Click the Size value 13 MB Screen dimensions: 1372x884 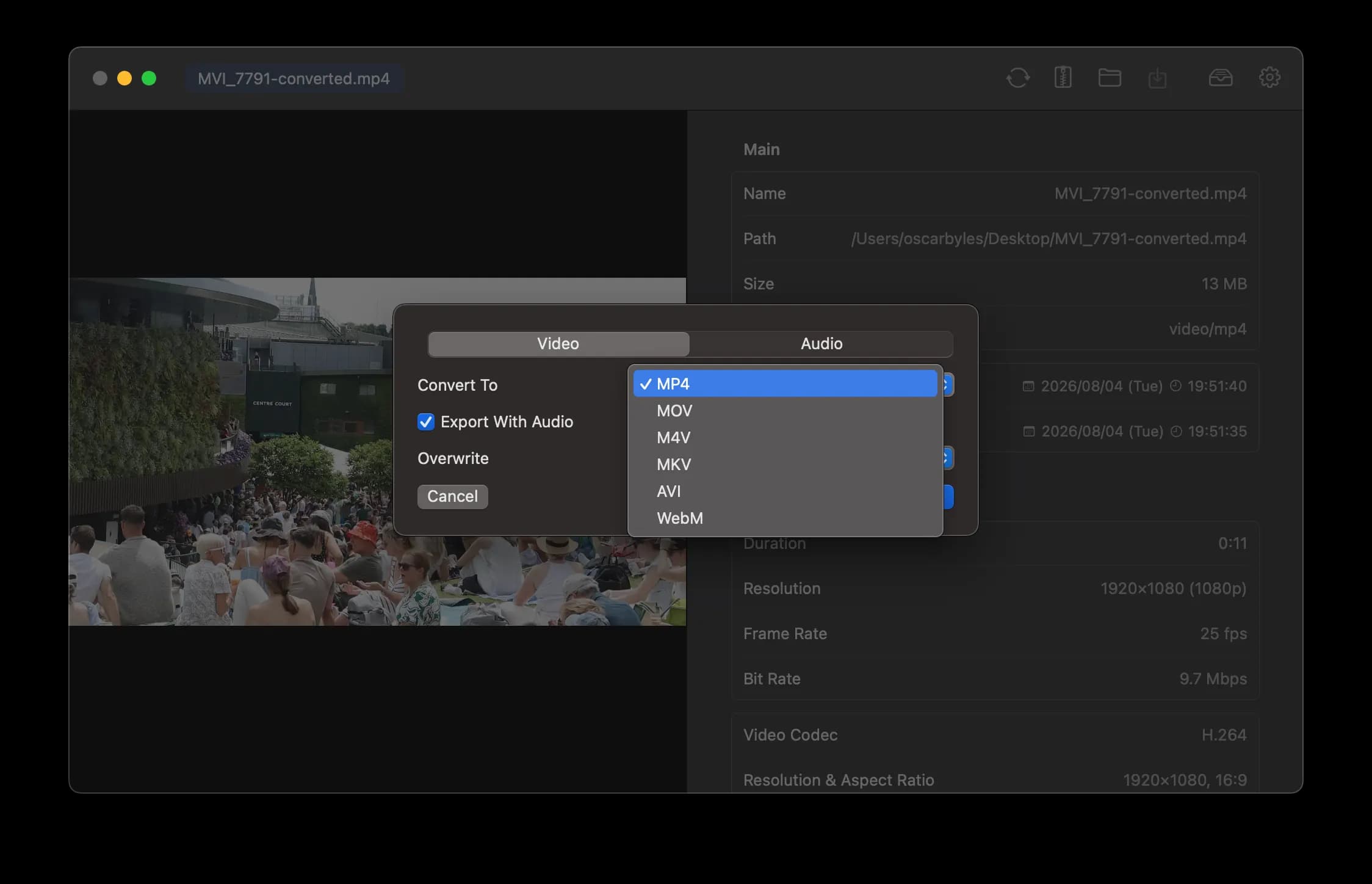click(x=1224, y=284)
